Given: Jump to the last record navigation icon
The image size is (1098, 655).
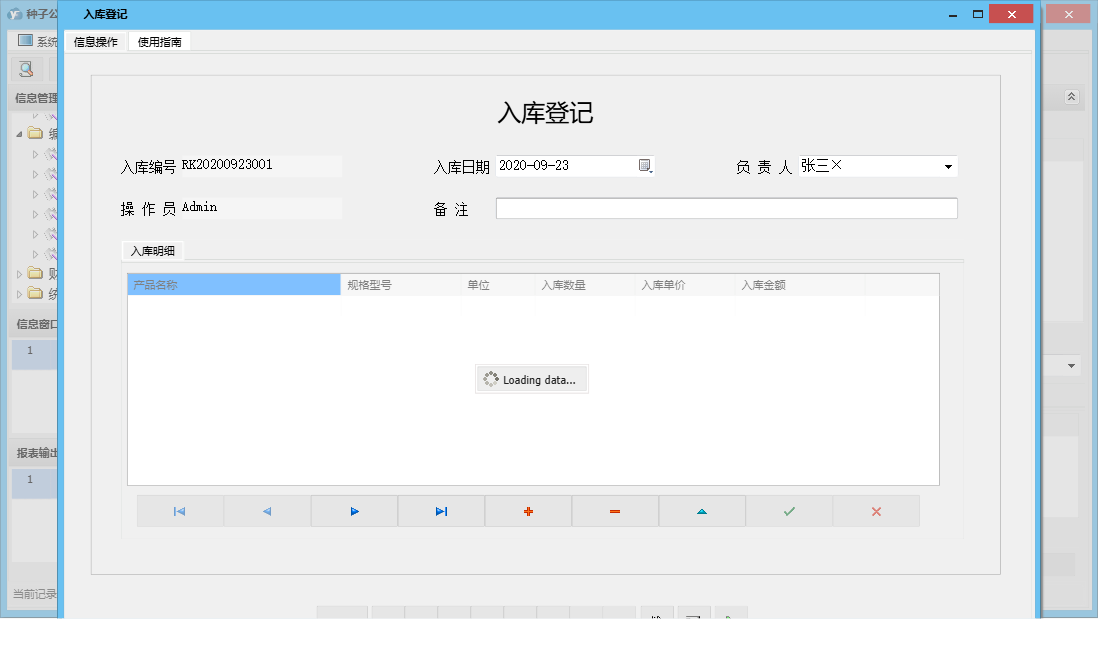Looking at the screenshot, I should click(440, 511).
